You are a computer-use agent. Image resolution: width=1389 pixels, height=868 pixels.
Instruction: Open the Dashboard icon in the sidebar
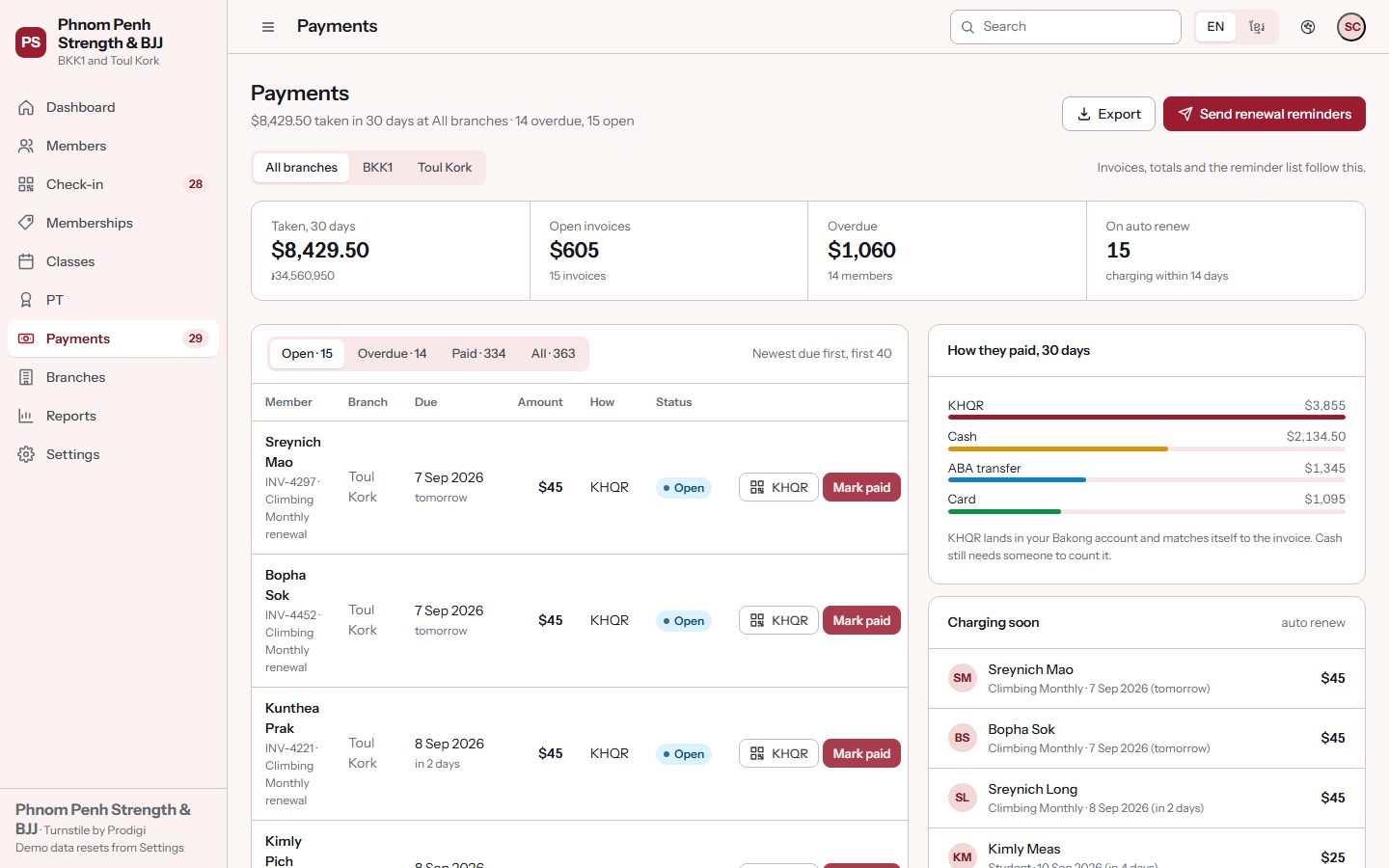pos(26,107)
